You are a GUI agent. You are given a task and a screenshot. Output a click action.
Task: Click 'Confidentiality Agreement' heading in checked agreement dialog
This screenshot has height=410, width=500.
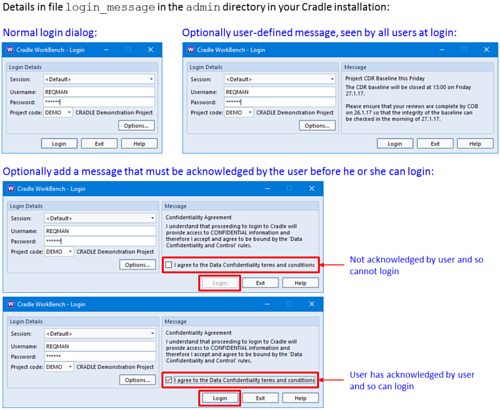199,333
